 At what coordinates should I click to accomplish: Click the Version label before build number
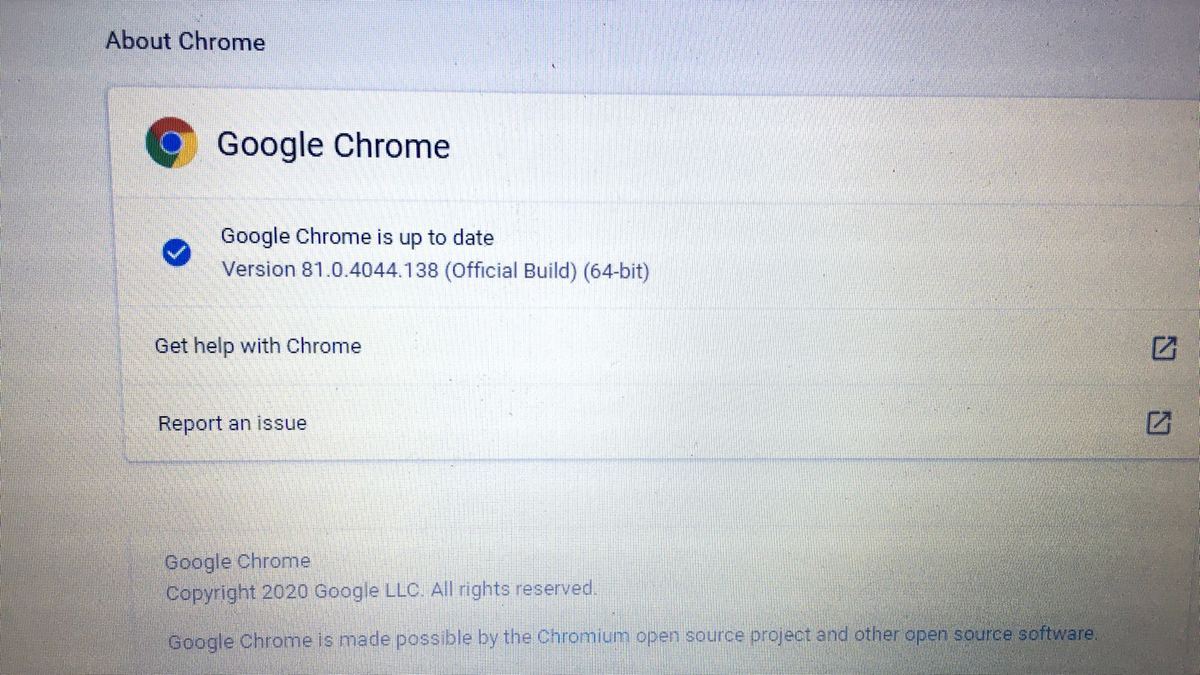tap(258, 270)
